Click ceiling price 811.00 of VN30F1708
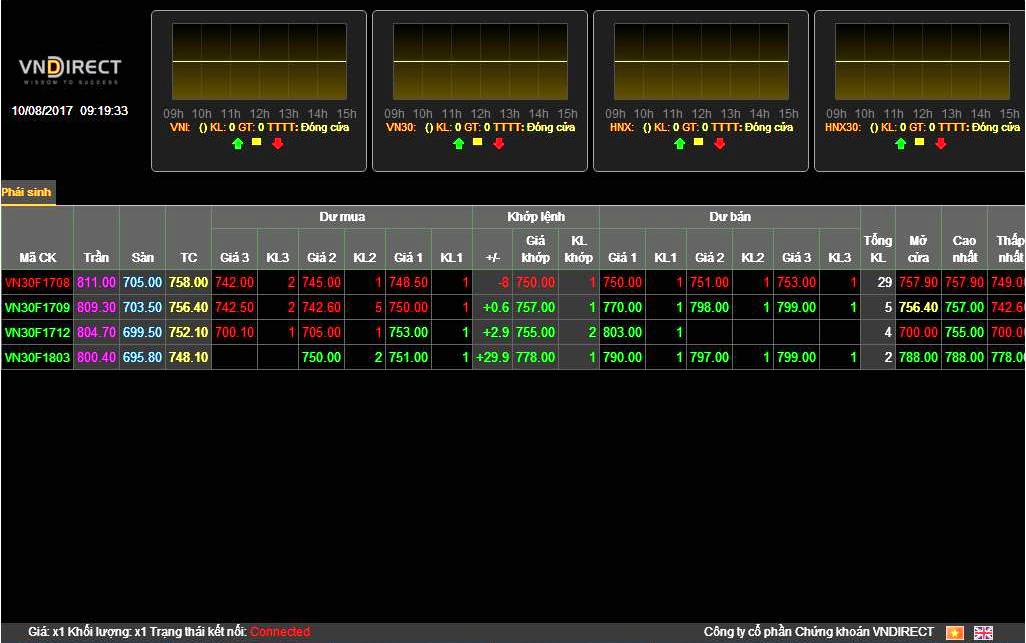1026x643 pixels. (96, 283)
